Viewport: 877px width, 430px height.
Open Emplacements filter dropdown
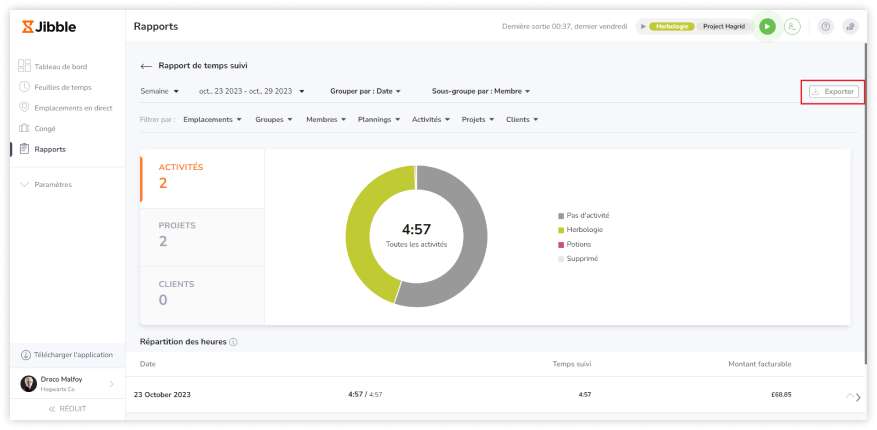point(212,120)
